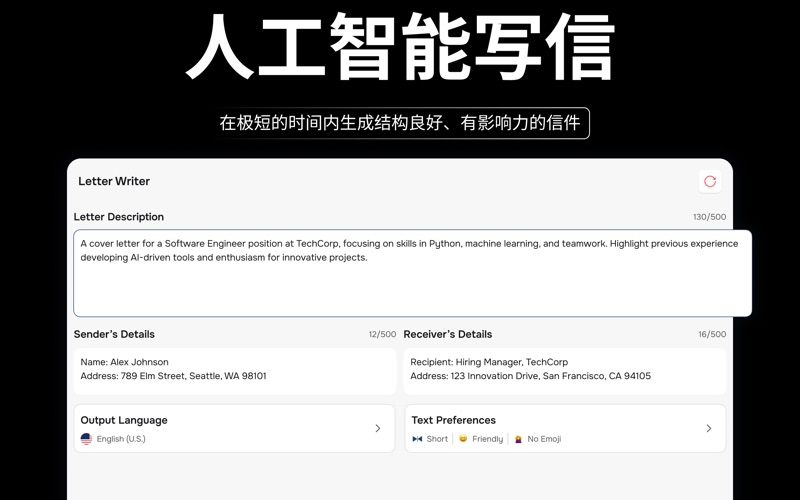
Task: Click the Sender's Details field with Alex Johnson
Action: click(x=235, y=371)
